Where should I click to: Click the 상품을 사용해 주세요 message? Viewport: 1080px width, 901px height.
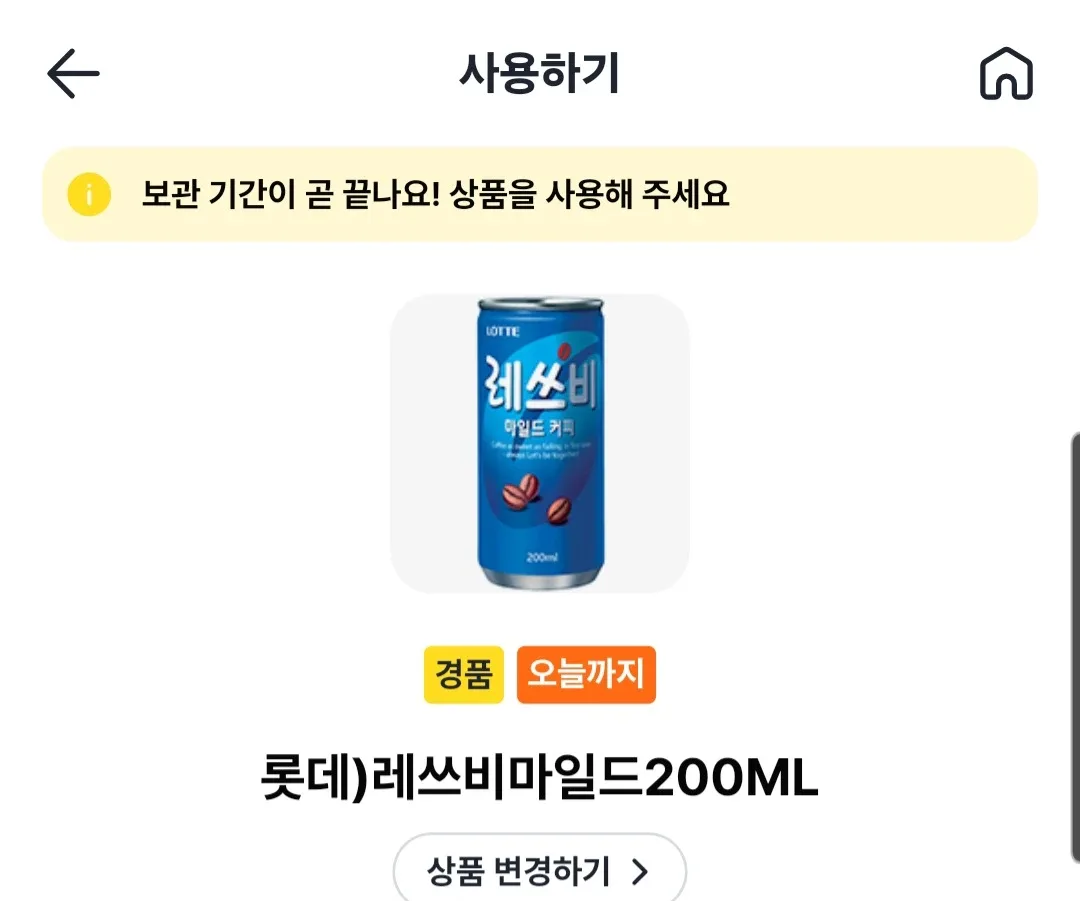pyautogui.click(x=589, y=194)
